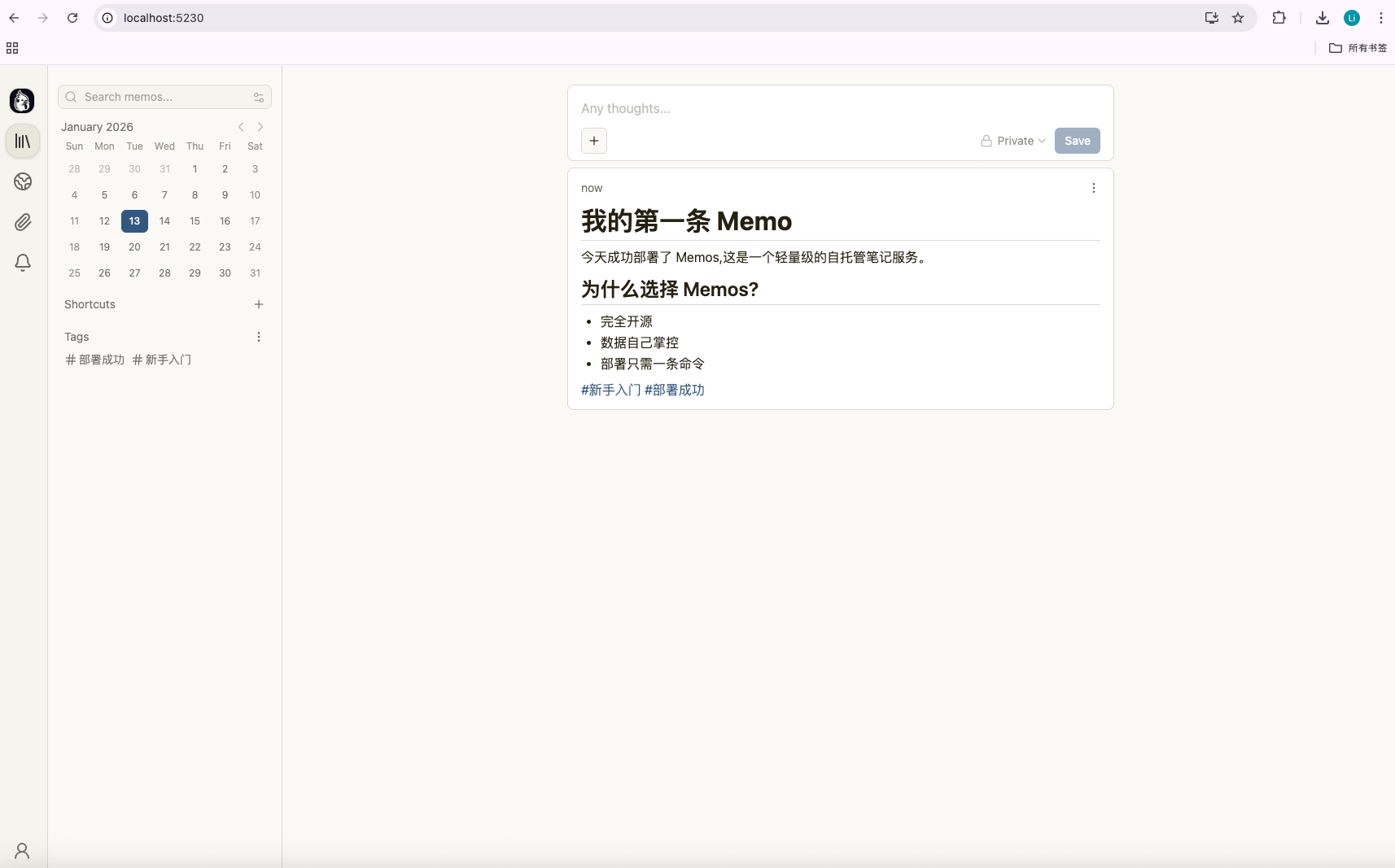Open the Tags three-dot options menu
The height and width of the screenshot is (868, 1395).
259,337
